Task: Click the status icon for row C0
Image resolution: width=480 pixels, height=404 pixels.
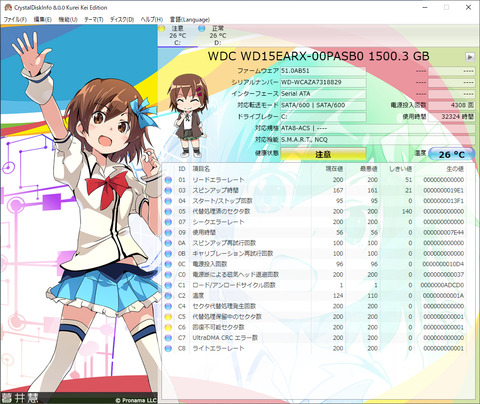Action: (168, 275)
